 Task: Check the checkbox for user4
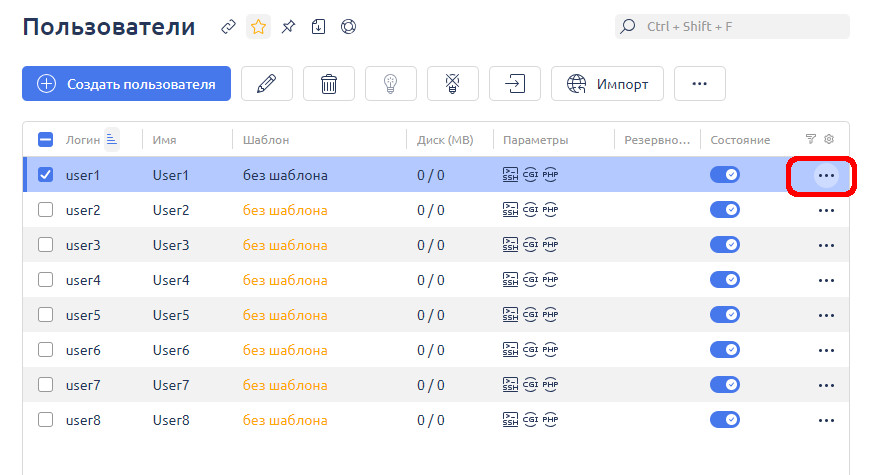click(x=45, y=280)
